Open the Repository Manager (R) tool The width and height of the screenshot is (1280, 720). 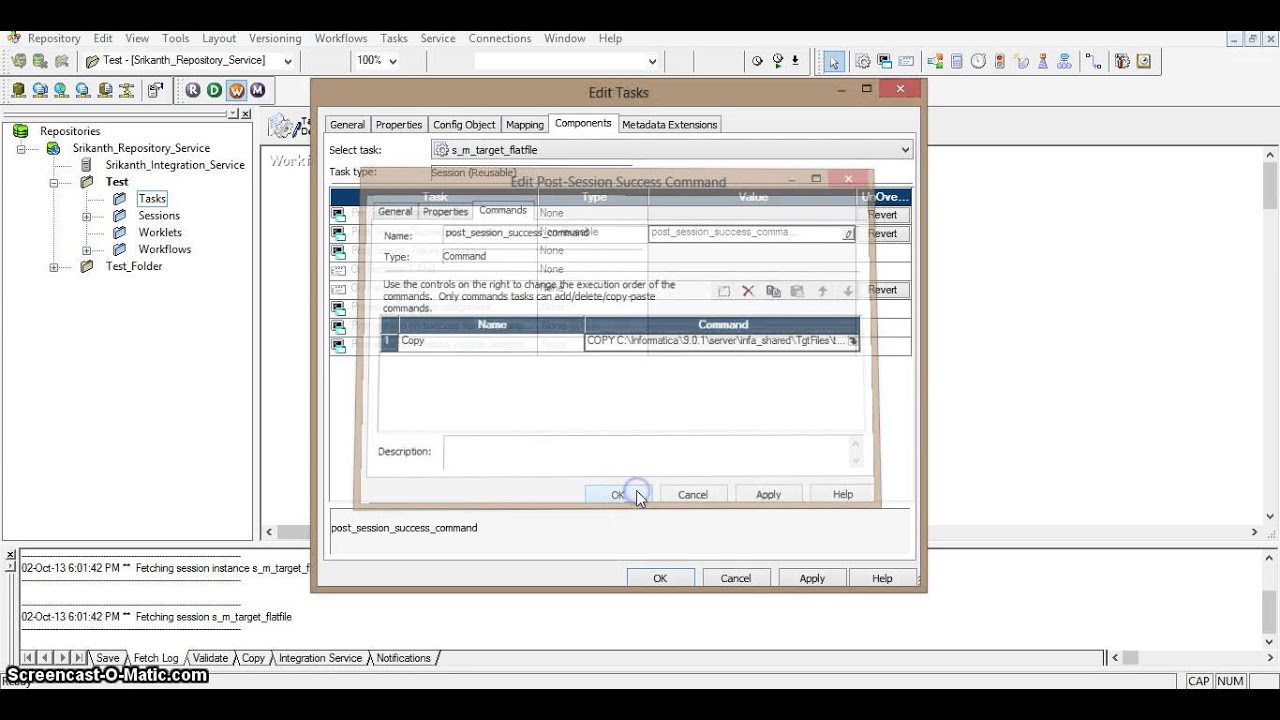pos(193,90)
